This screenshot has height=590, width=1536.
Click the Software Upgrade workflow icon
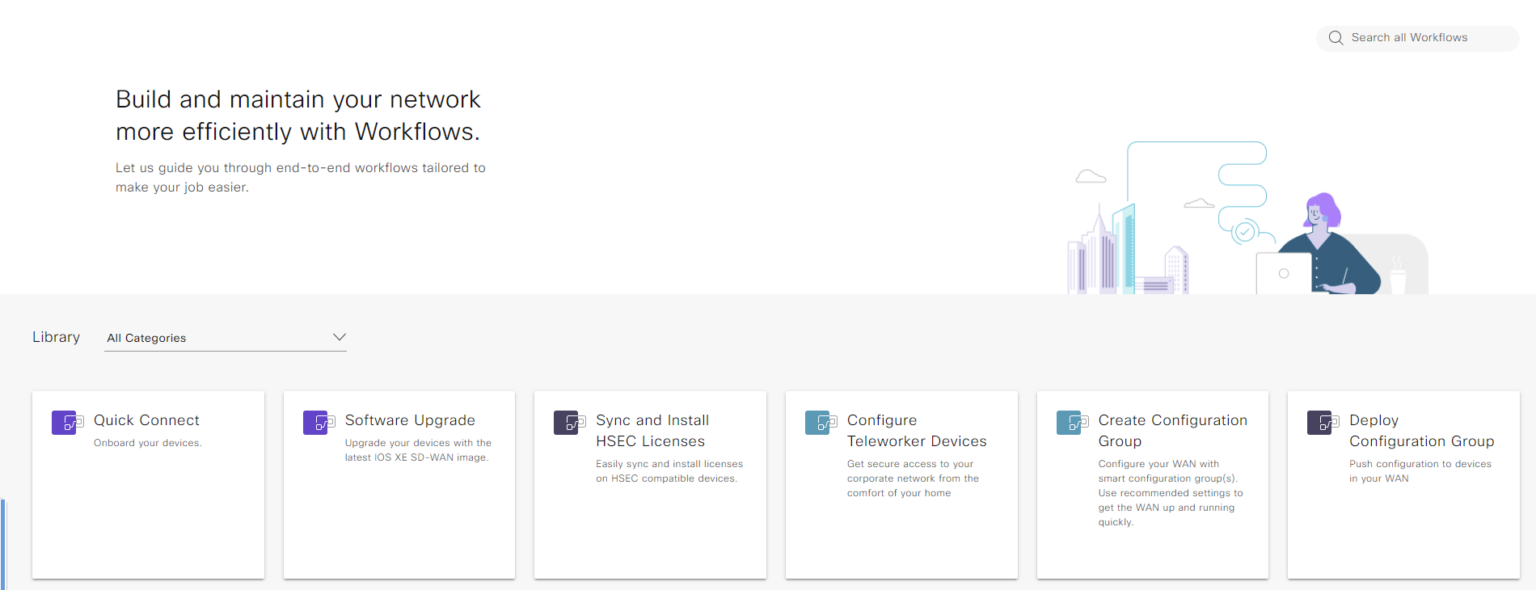tap(317, 422)
